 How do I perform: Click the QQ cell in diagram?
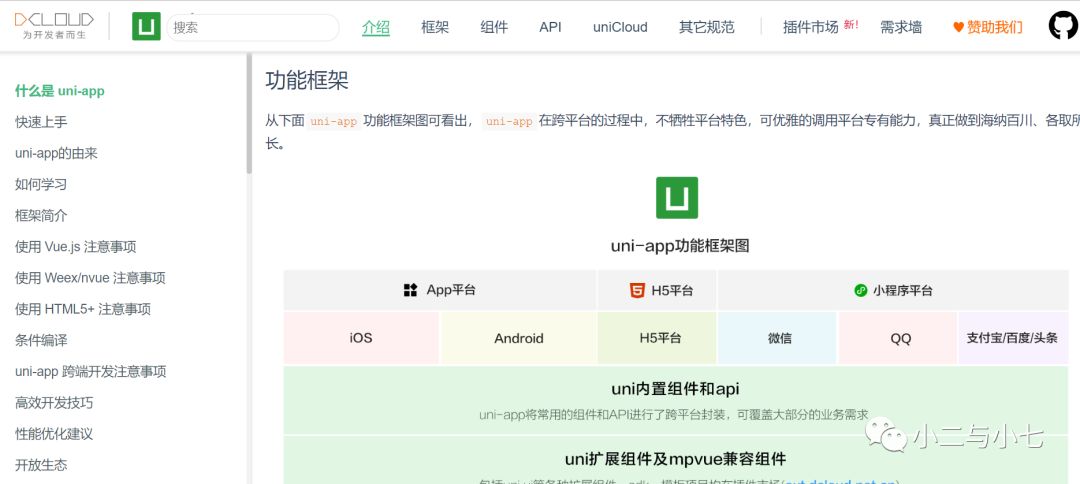[x=897, y=338]
